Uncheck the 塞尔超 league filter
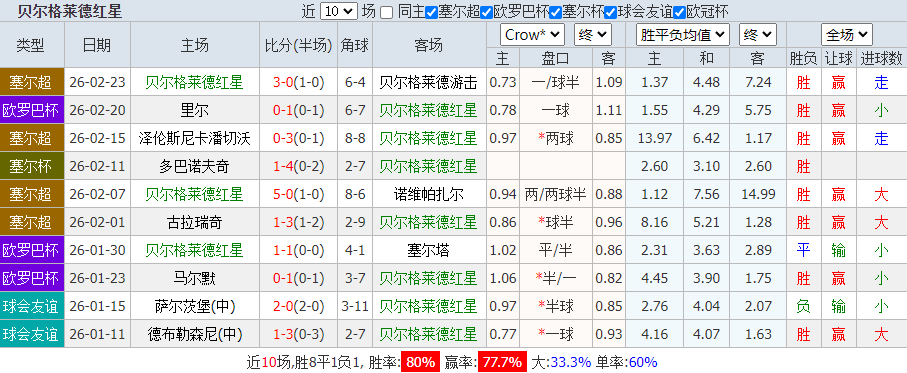The image size is (907, 373). 432,12
